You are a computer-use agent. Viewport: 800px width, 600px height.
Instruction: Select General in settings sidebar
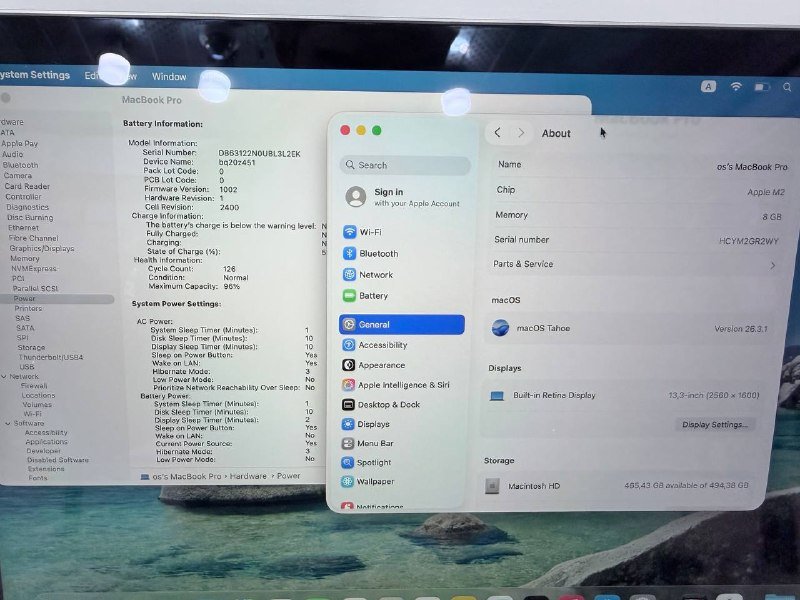[x=402, y=324]
